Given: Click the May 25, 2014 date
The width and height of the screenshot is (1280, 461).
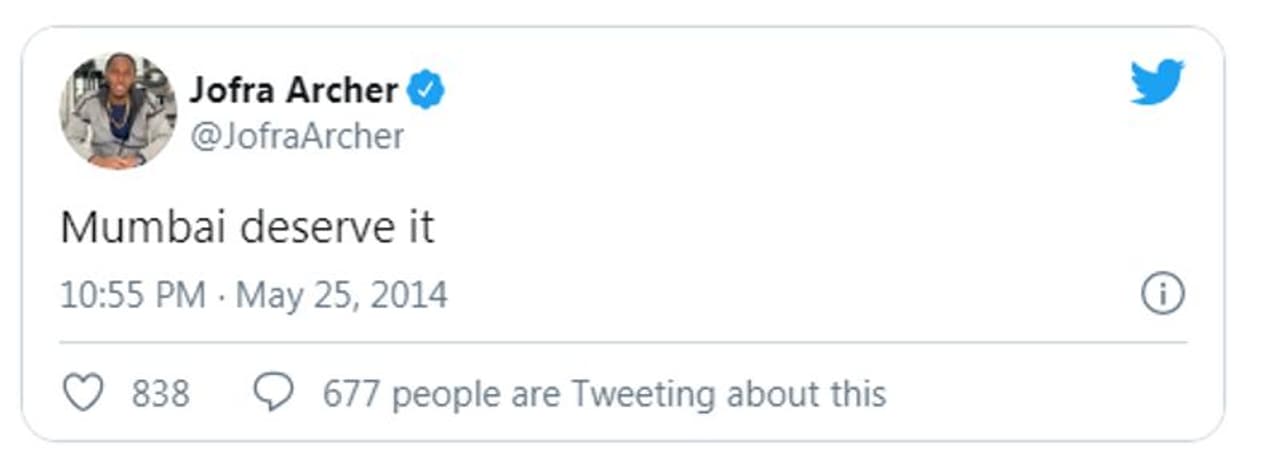Looking at the screenshot, I should pyautogui.click(x=341, y=296).
